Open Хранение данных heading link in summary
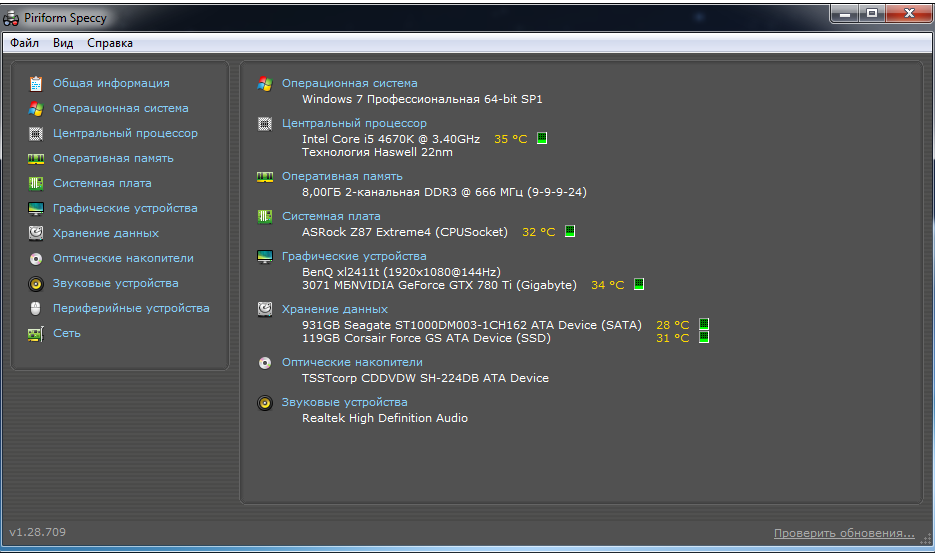The width and height of the screenshot is (935, 553). 335,310
